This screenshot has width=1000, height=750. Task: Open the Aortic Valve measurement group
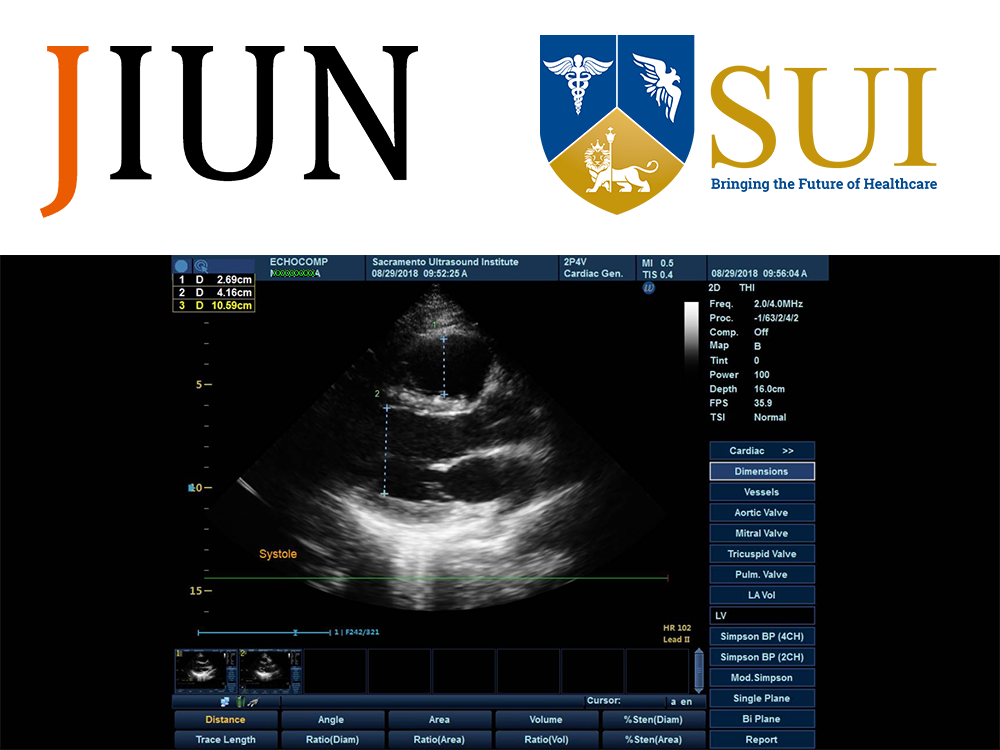coord(762,513)
